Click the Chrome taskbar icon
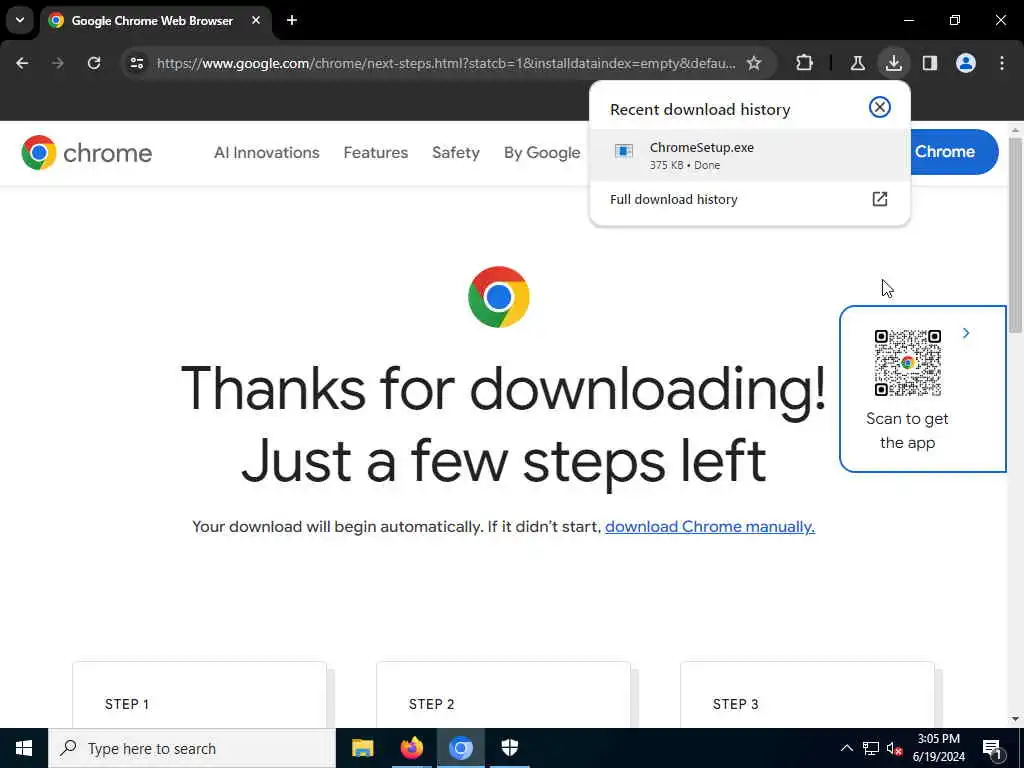 pyautogui.click(x=460, y=748)
